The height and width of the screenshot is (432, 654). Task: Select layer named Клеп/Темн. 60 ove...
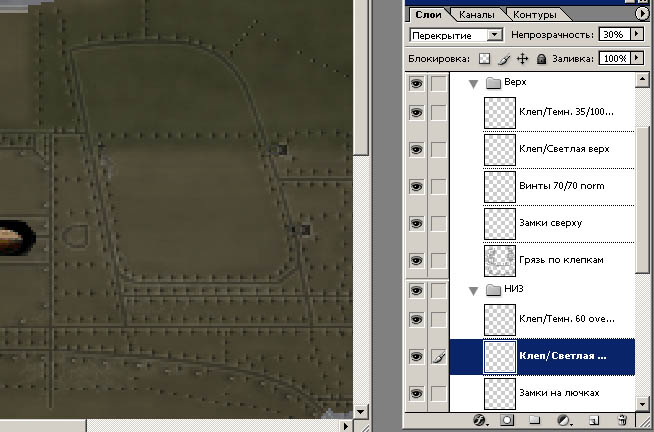click(567, 319)
